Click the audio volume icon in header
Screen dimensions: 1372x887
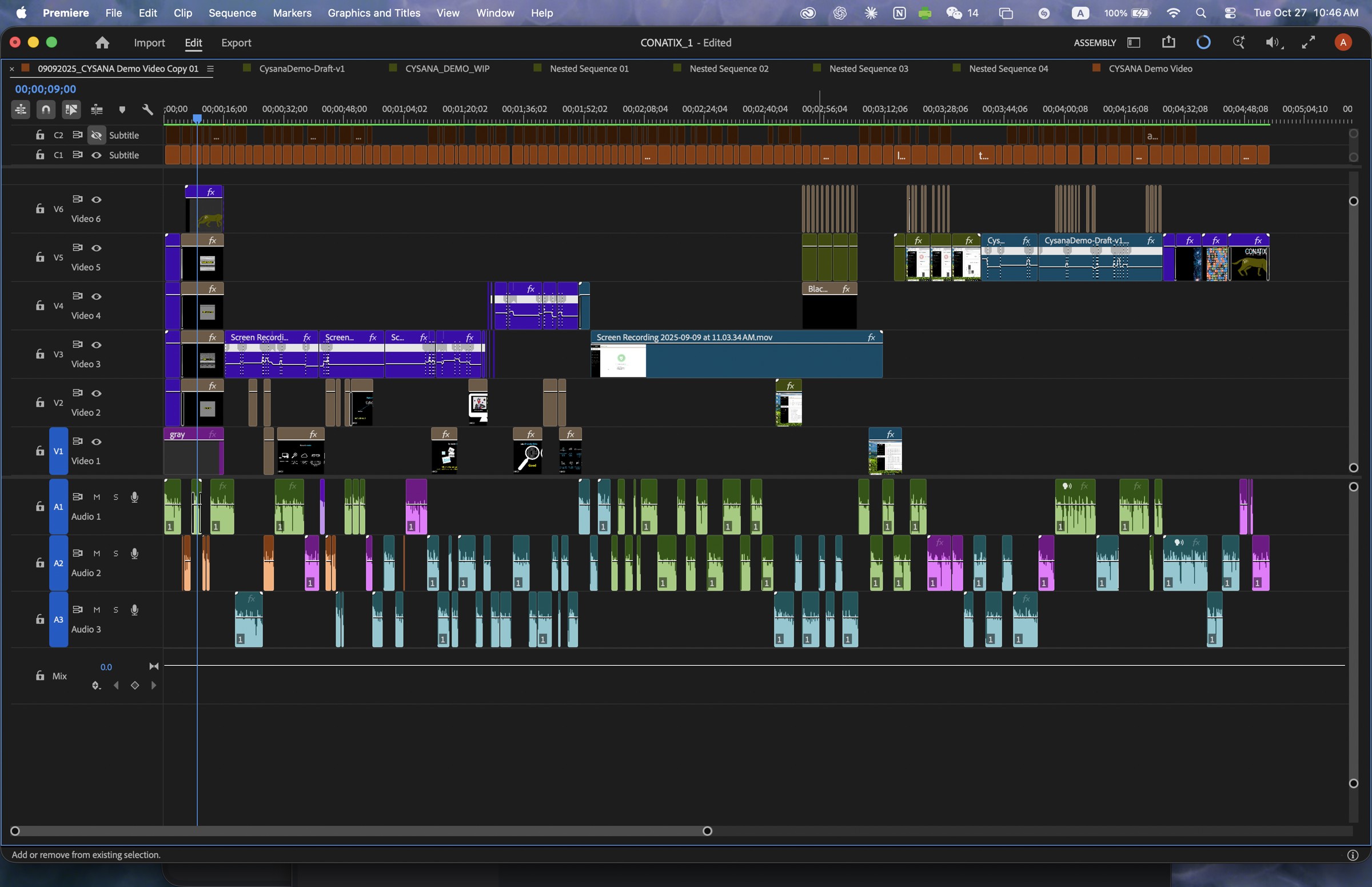coord(1274,43)
